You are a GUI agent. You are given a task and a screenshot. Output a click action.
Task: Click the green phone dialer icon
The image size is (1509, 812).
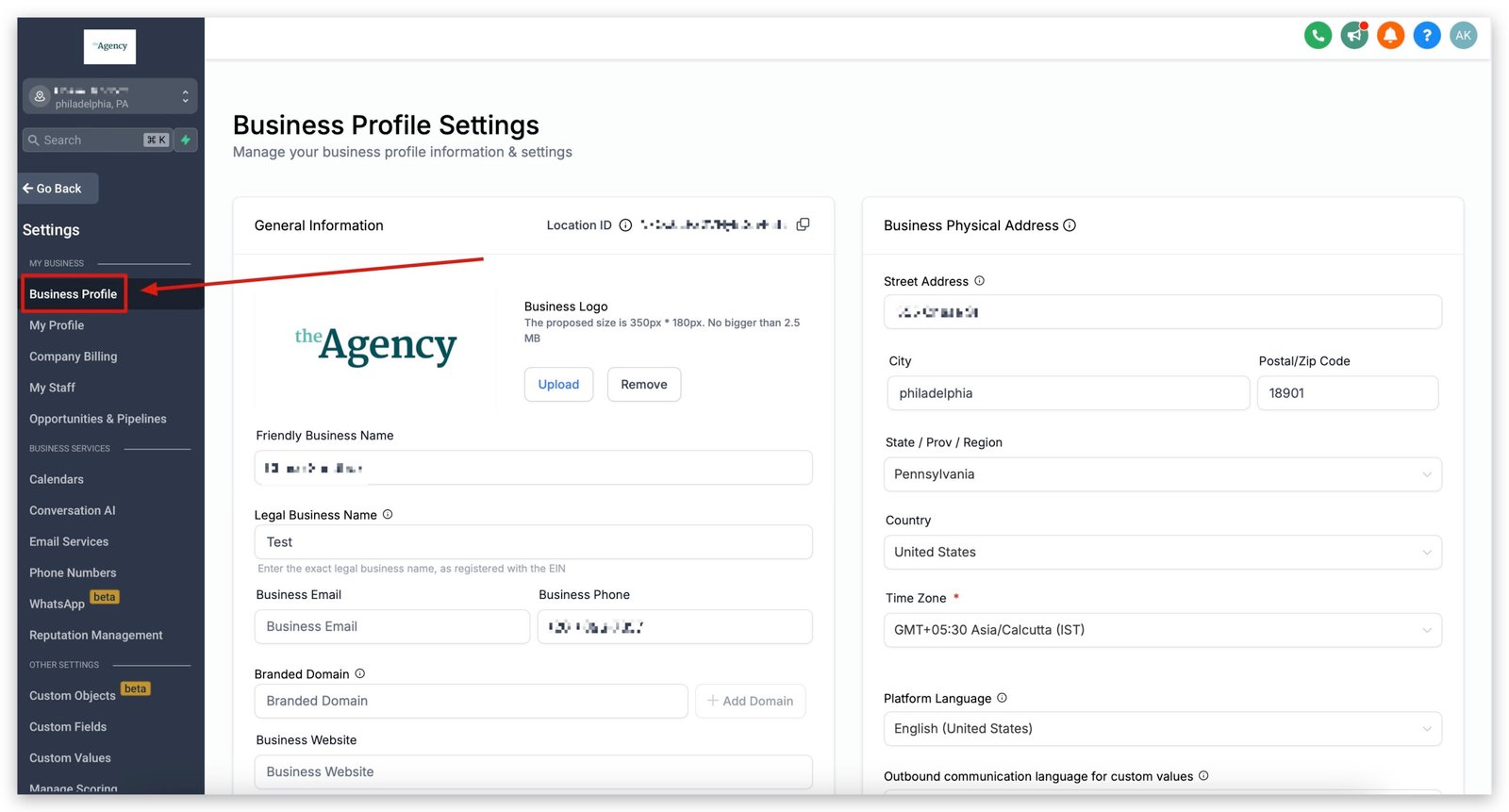tap(1318, 36)
